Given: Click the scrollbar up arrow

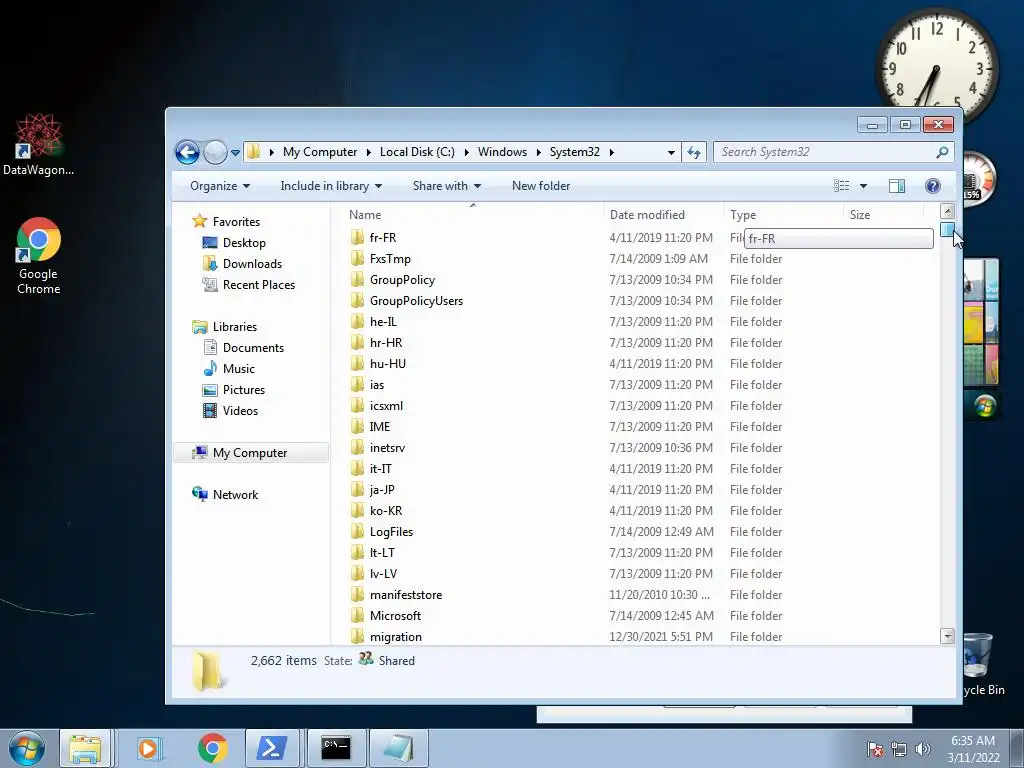Looking at the screenshot, I should click(947, 211).
